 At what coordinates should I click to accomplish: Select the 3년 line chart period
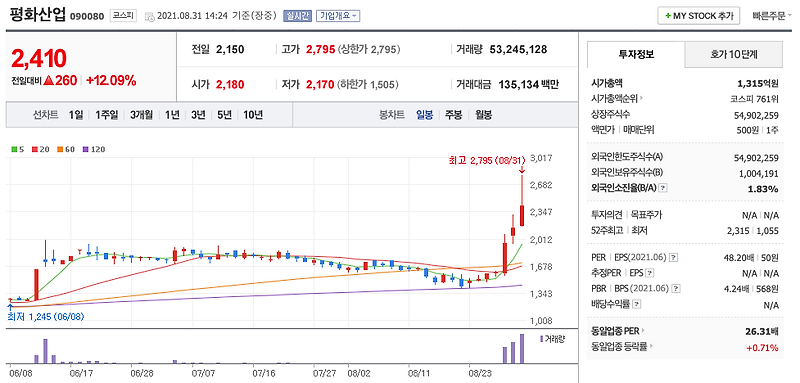[x=198, y=115]
